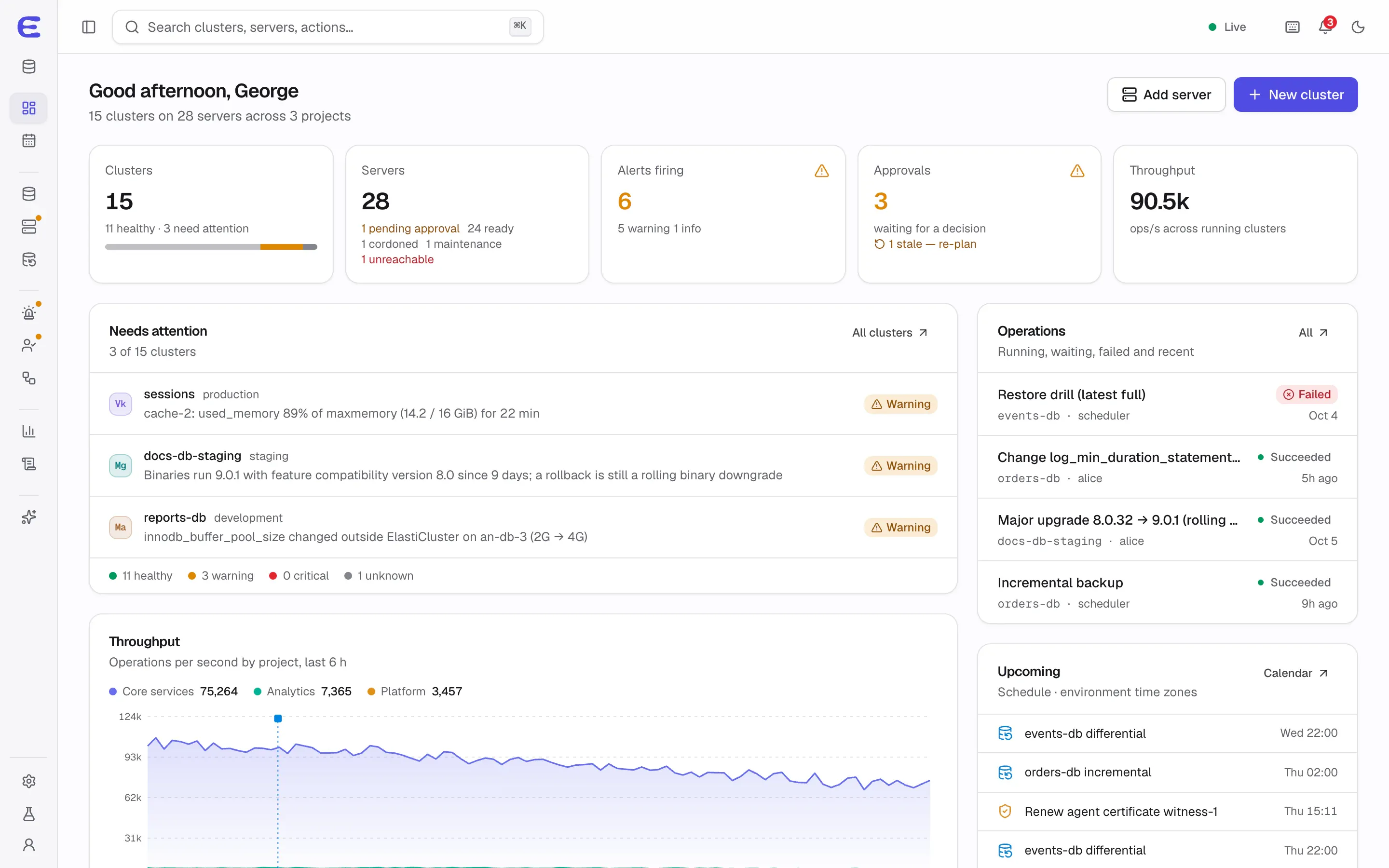Open the backups database-refresh sidebar icon
1389x868 pixels.
29,259
